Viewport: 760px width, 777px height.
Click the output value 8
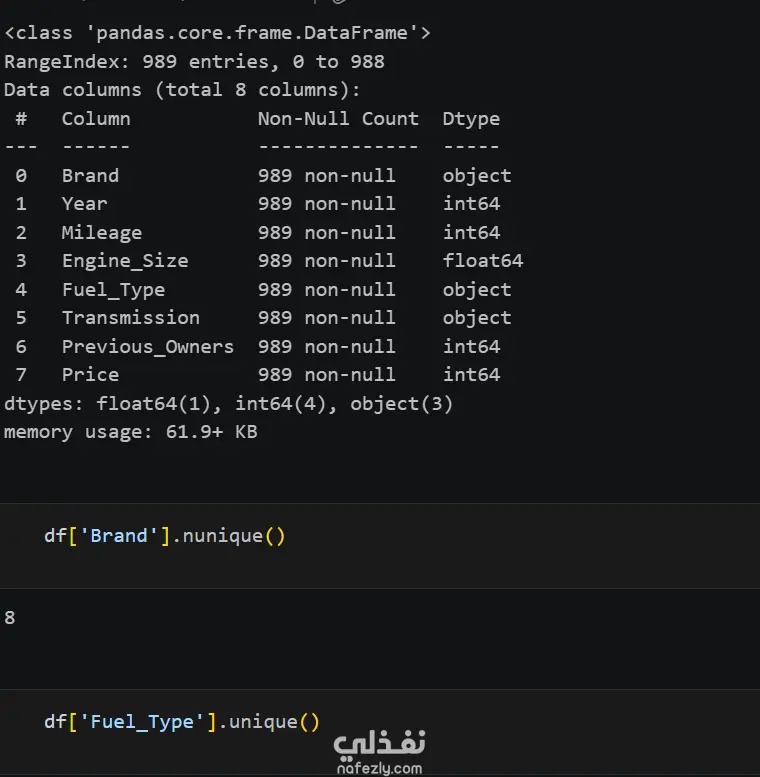tap(9, 618)
